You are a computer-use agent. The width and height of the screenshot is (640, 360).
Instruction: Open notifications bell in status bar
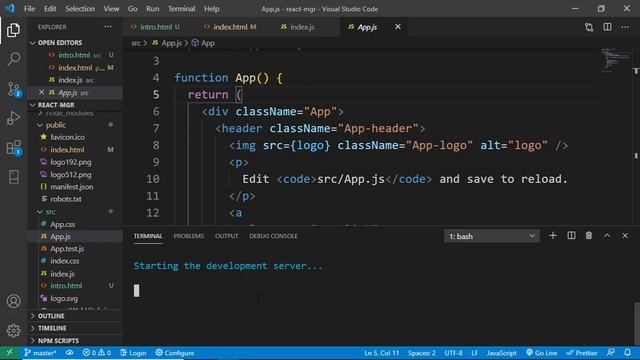[x=627, y=353]
